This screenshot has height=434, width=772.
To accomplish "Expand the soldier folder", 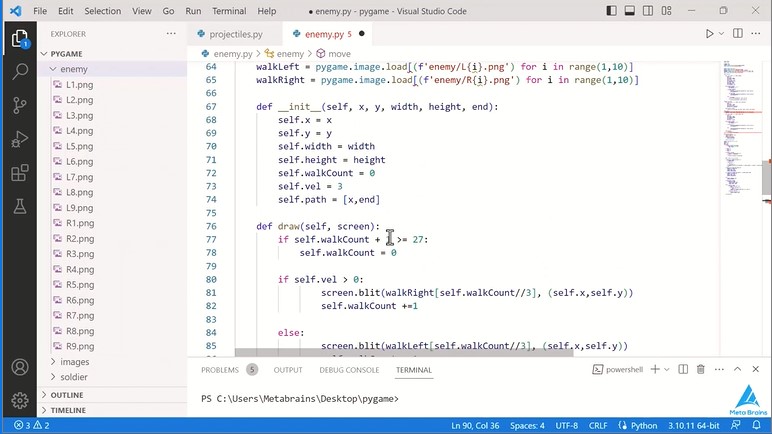I will pos(112,377).
